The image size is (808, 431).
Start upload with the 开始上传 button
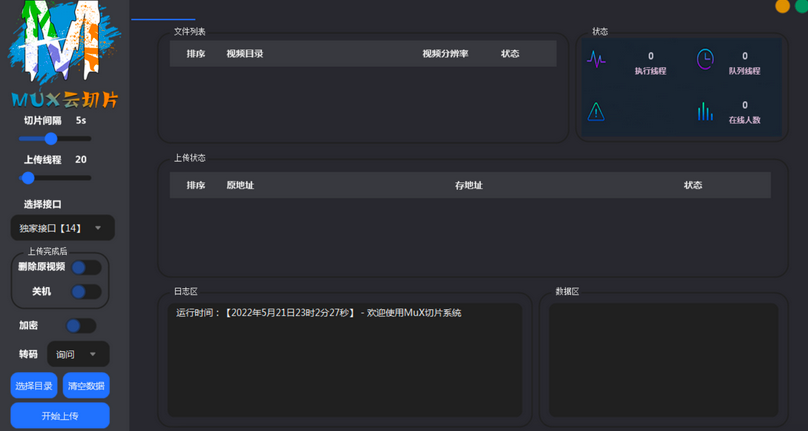[x=60, y=416]
